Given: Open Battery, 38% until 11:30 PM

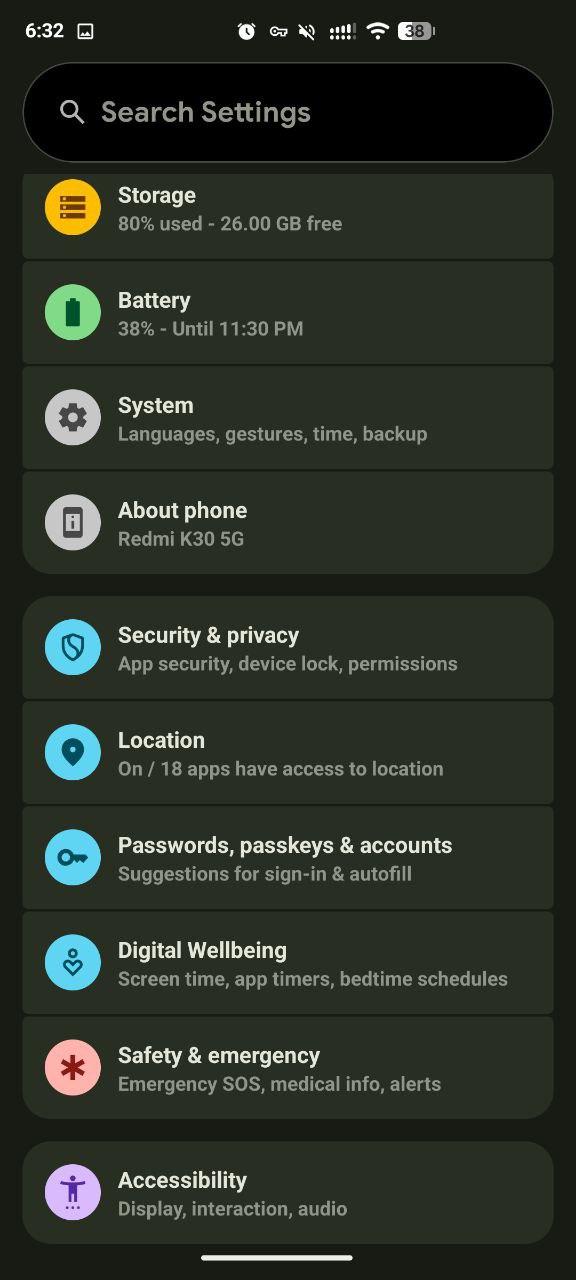Looking at the screenshot, I should click(x=288, y=312).
